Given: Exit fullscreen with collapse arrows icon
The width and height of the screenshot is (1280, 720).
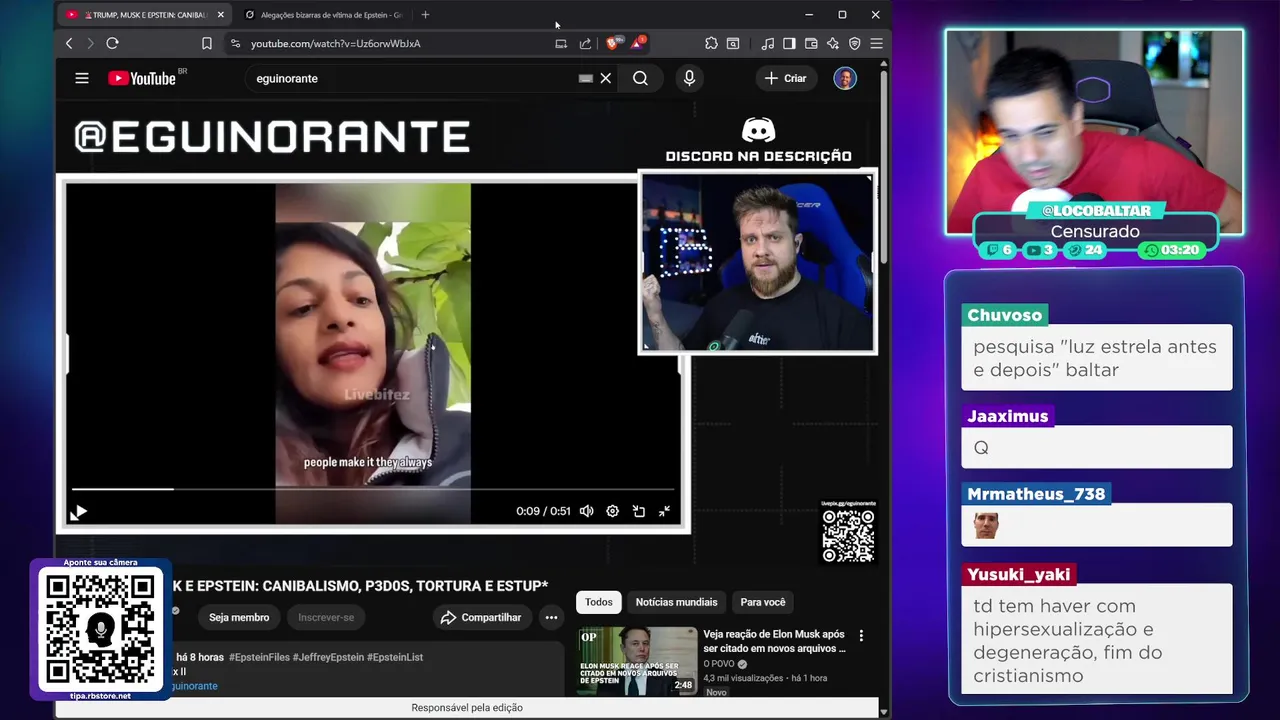Looking at the screenshot, I should 664,511.
